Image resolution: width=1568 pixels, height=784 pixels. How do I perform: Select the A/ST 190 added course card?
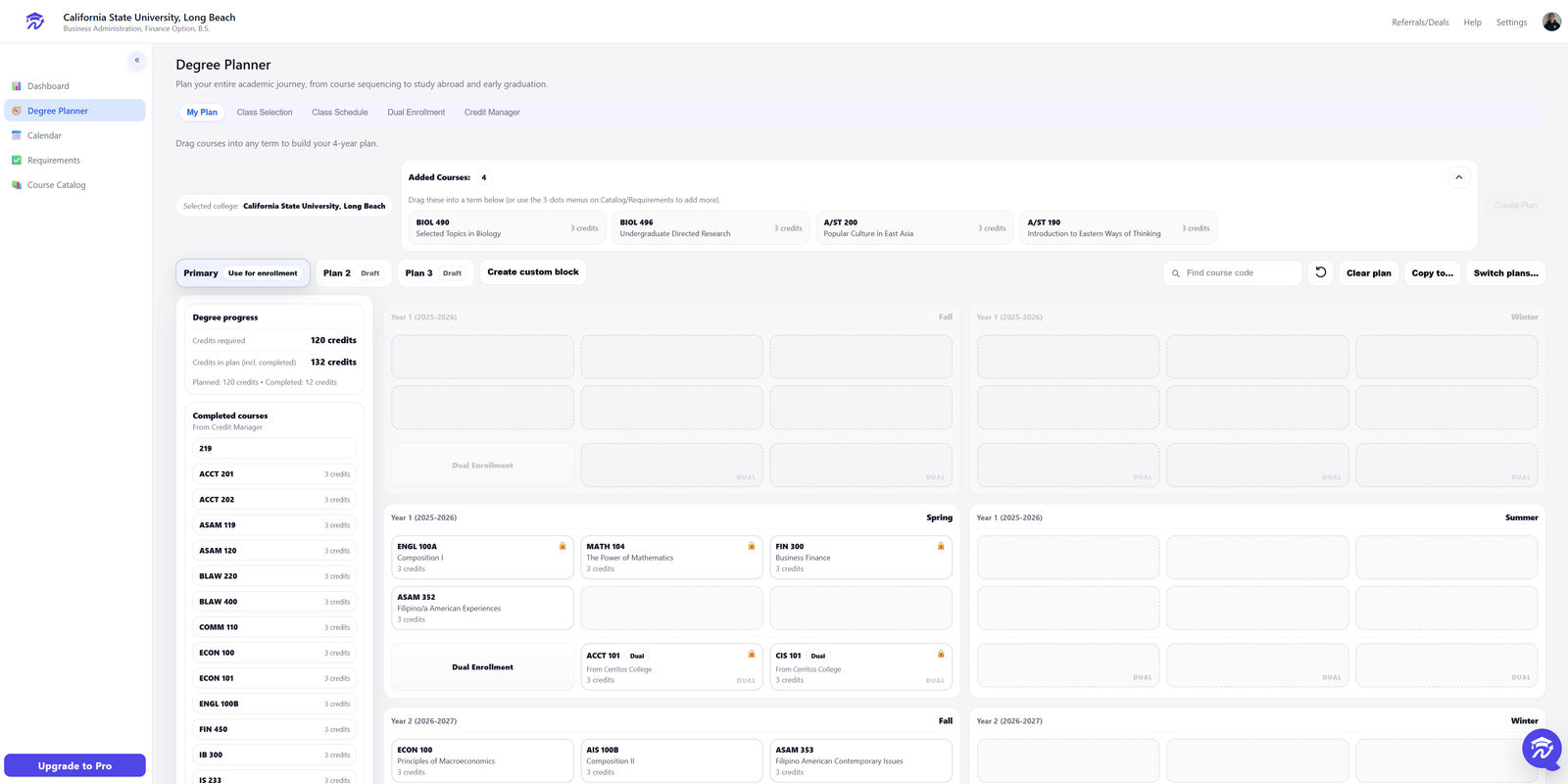pyautogui.click(x=1119, y=228)
